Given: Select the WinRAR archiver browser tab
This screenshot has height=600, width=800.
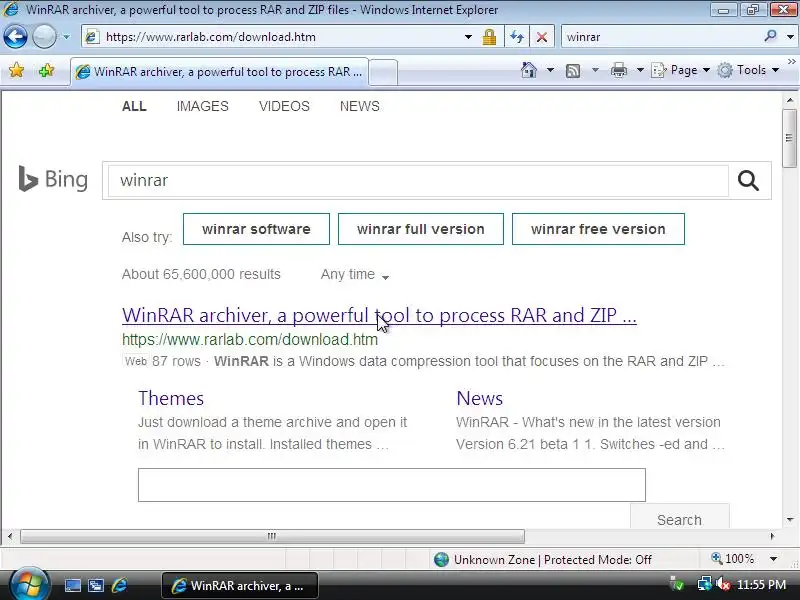Looking at the screenshot, I should click(x=219, y=72).
